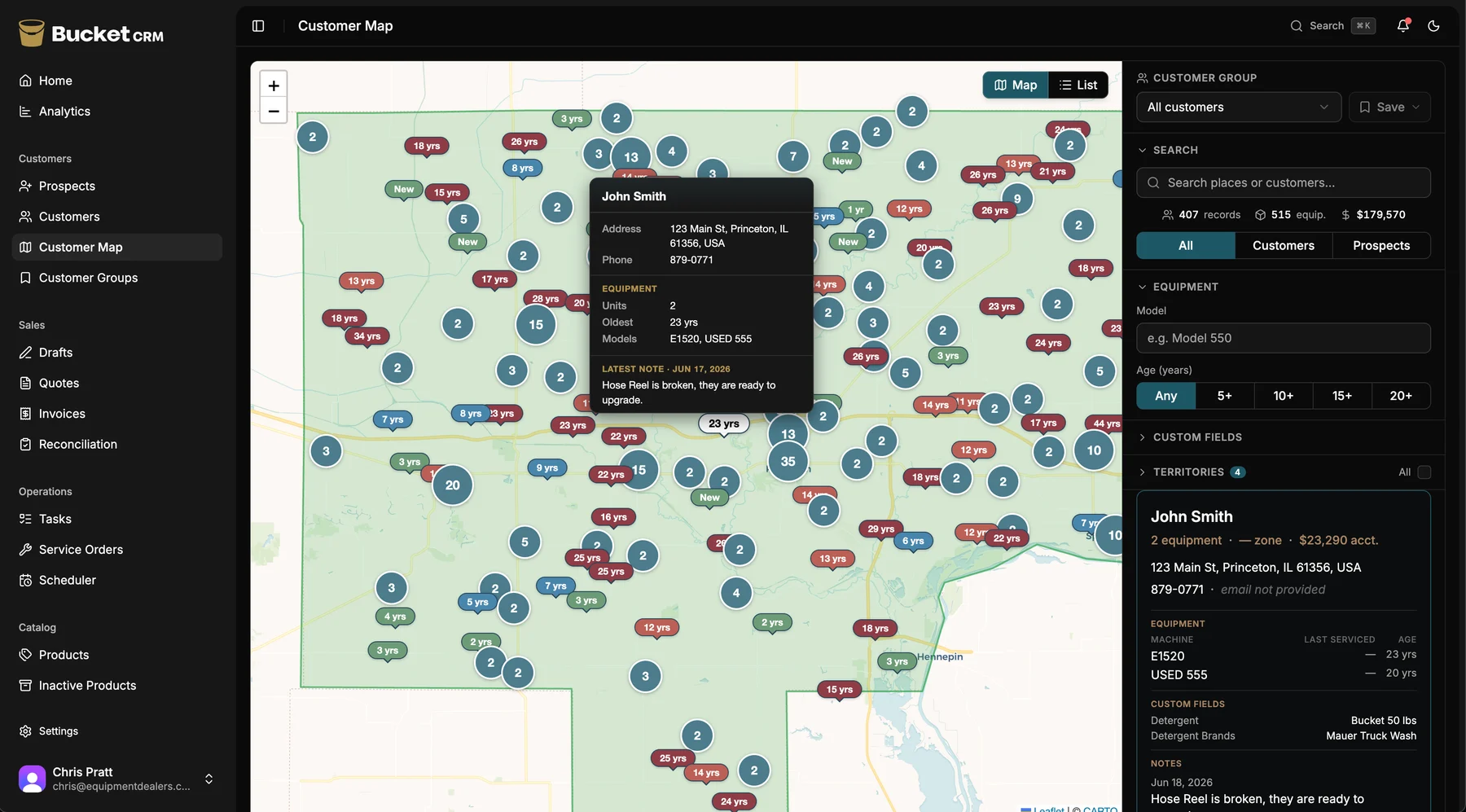1466x812 pixels.
Task: Open the CARTO attribution link
Action: coord(1100,809)
